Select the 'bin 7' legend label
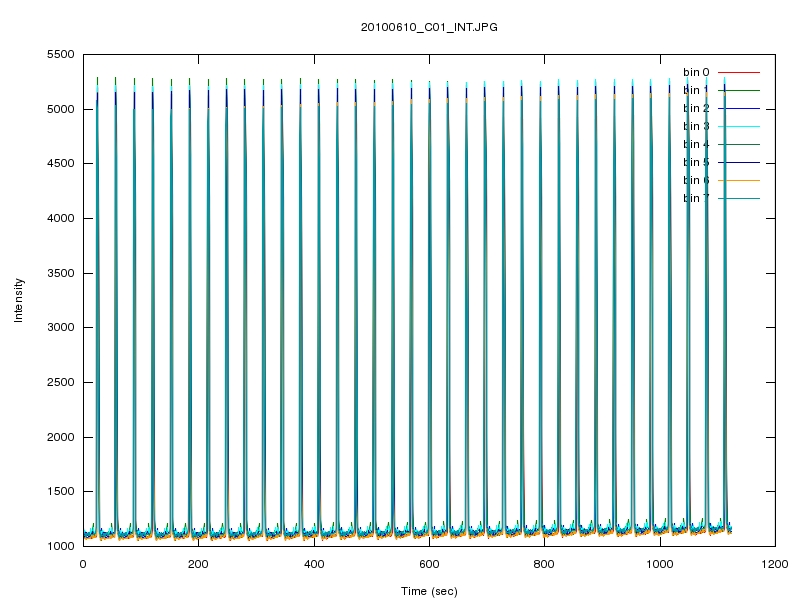This screenshot has height=600, width=800. (x=696, y=198)
